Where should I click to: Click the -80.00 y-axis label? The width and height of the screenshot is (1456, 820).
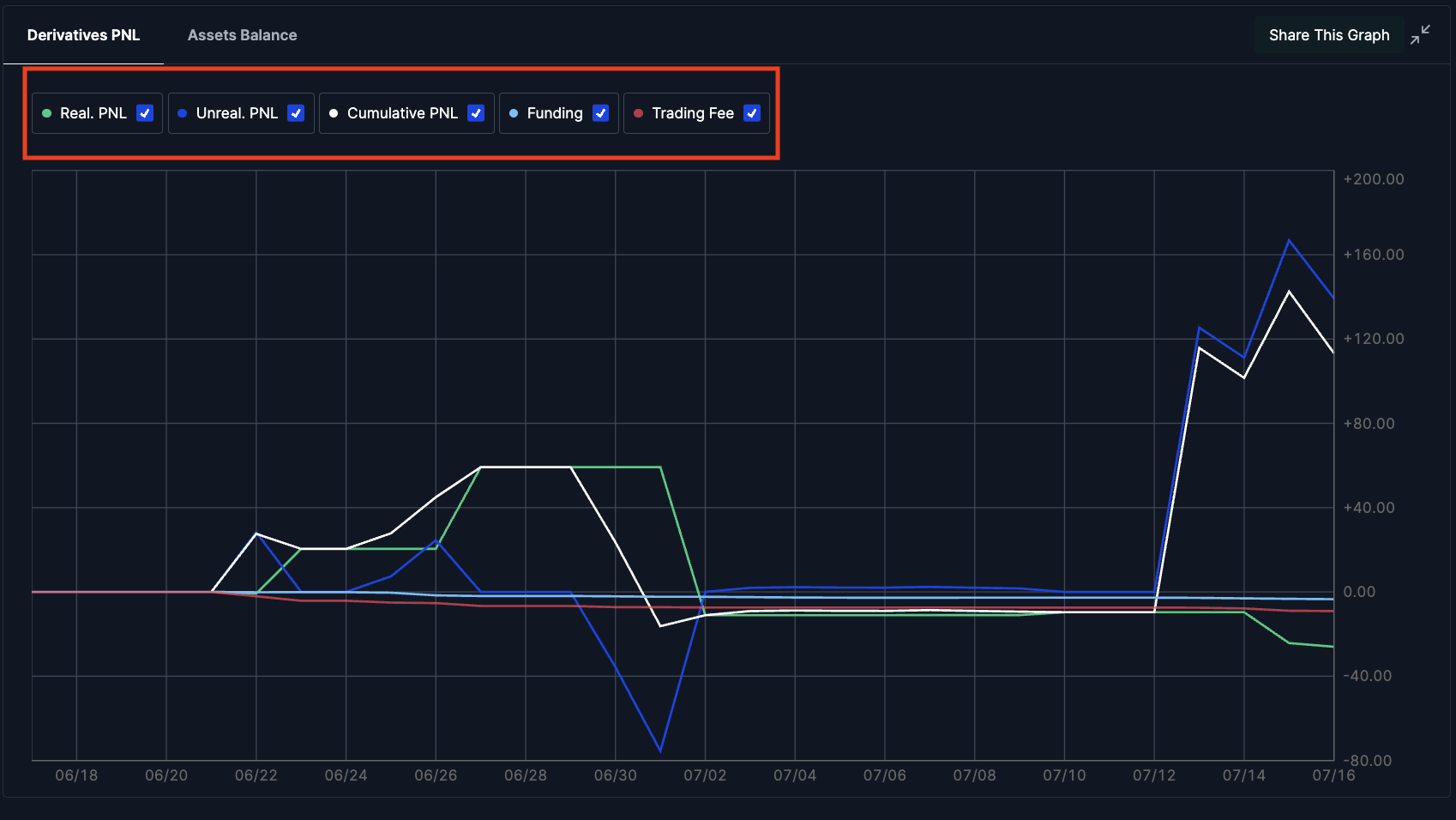pos(1367,761)
